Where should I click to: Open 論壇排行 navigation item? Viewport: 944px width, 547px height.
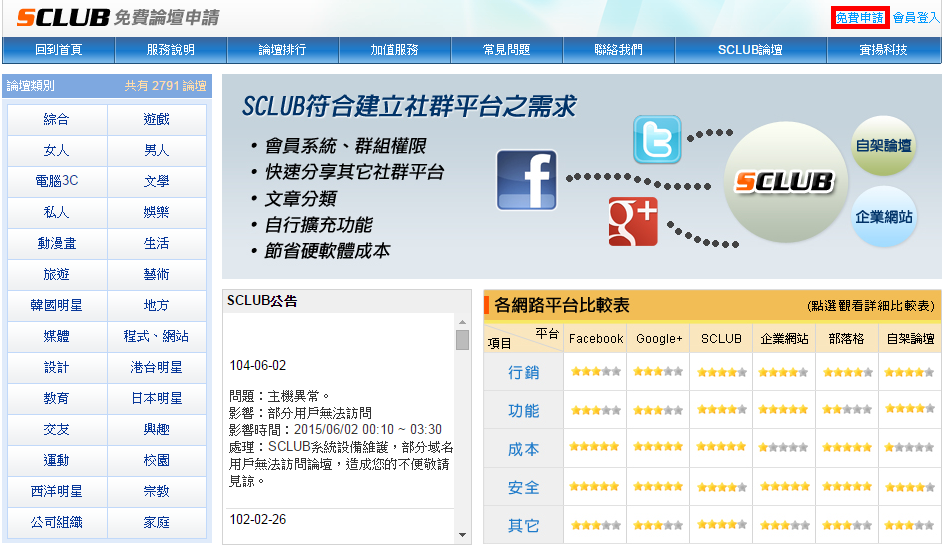pos(282,50)
